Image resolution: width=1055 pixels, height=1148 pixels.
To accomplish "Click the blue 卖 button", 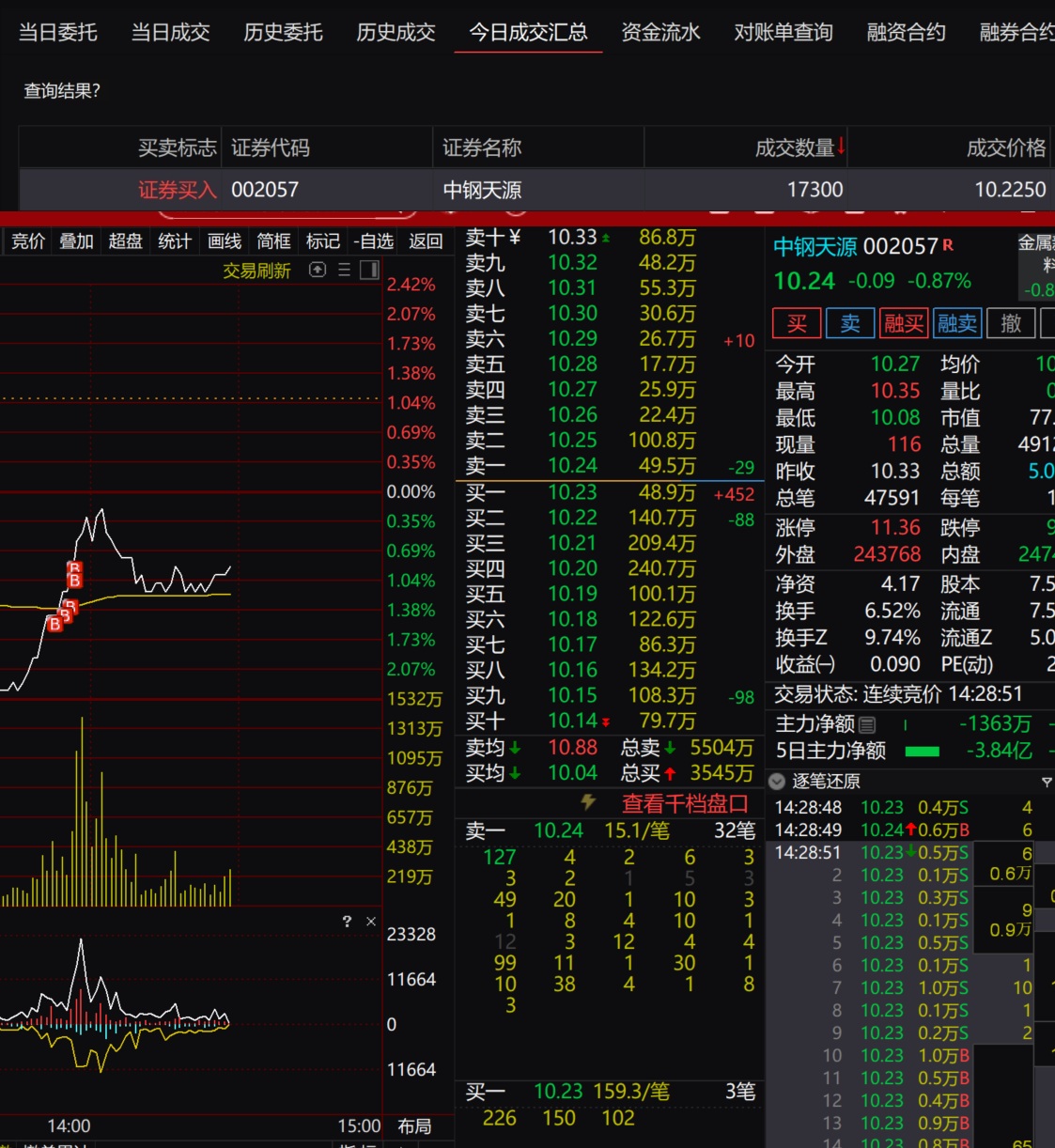I will click(850, 323).
